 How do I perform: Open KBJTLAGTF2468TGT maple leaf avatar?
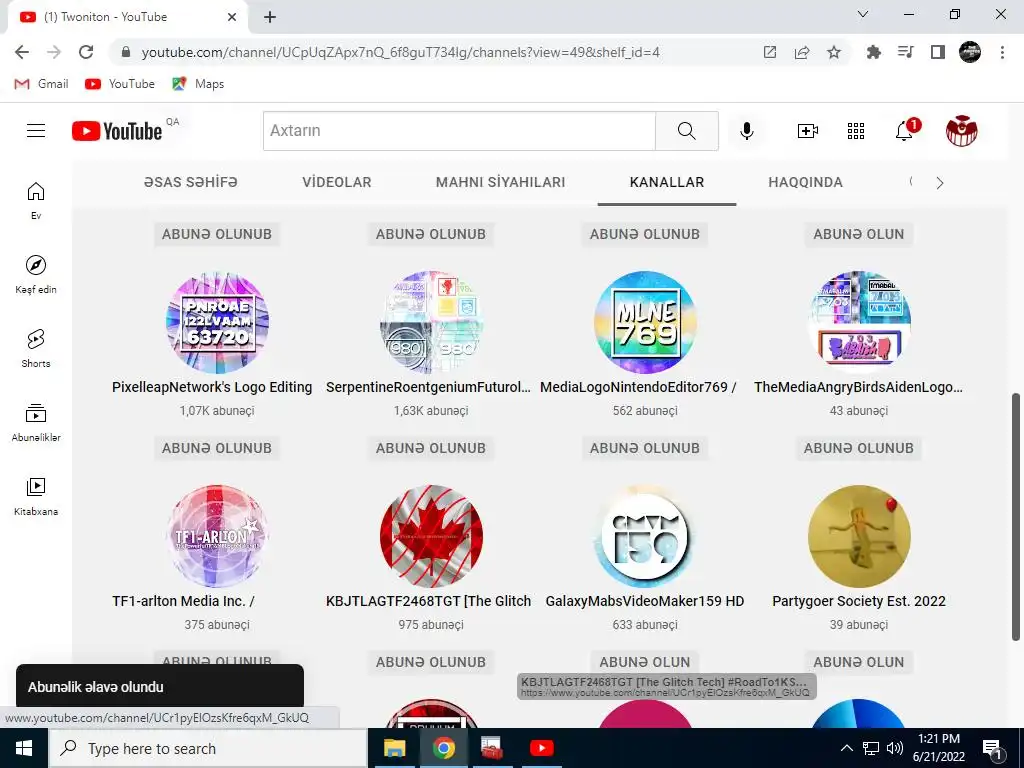[x=431, y=536]
